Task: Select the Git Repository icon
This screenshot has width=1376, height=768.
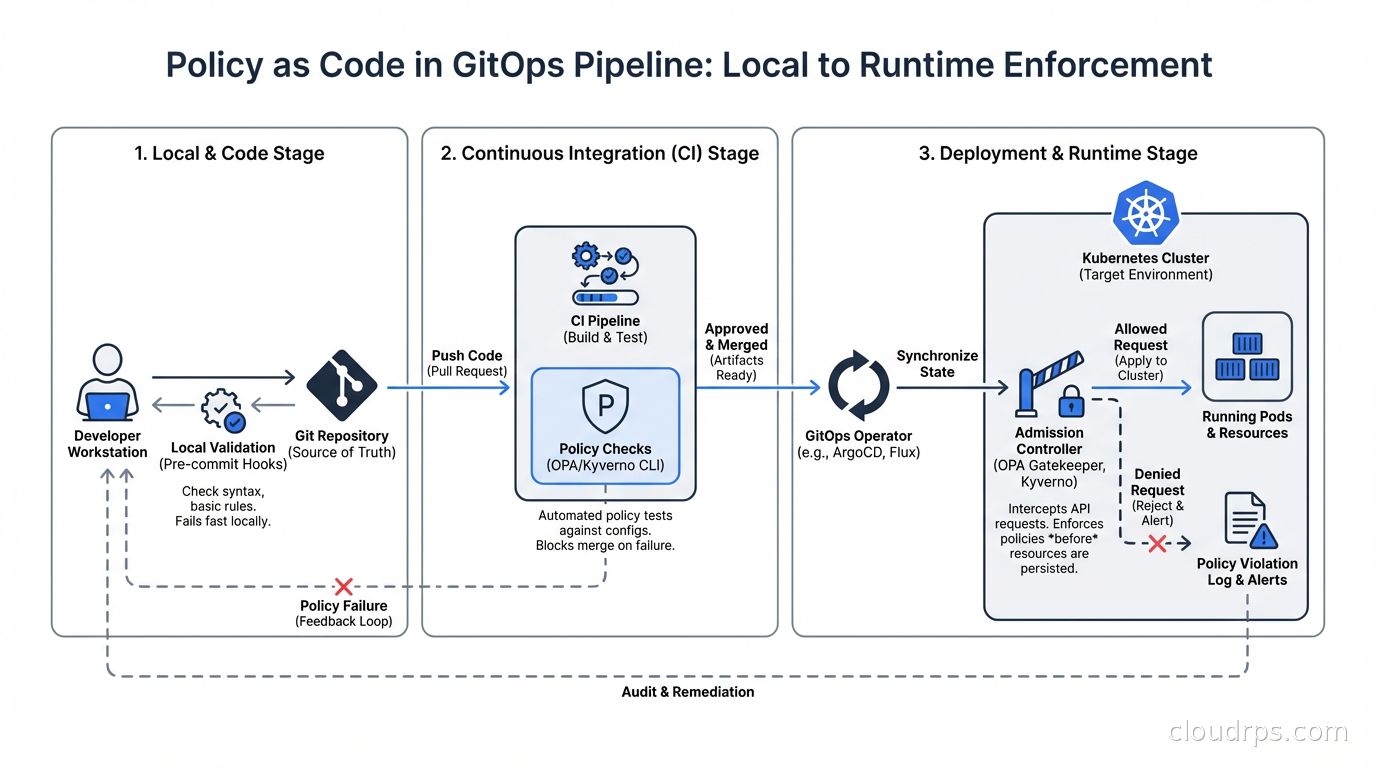Action: (x=342, y=385)
